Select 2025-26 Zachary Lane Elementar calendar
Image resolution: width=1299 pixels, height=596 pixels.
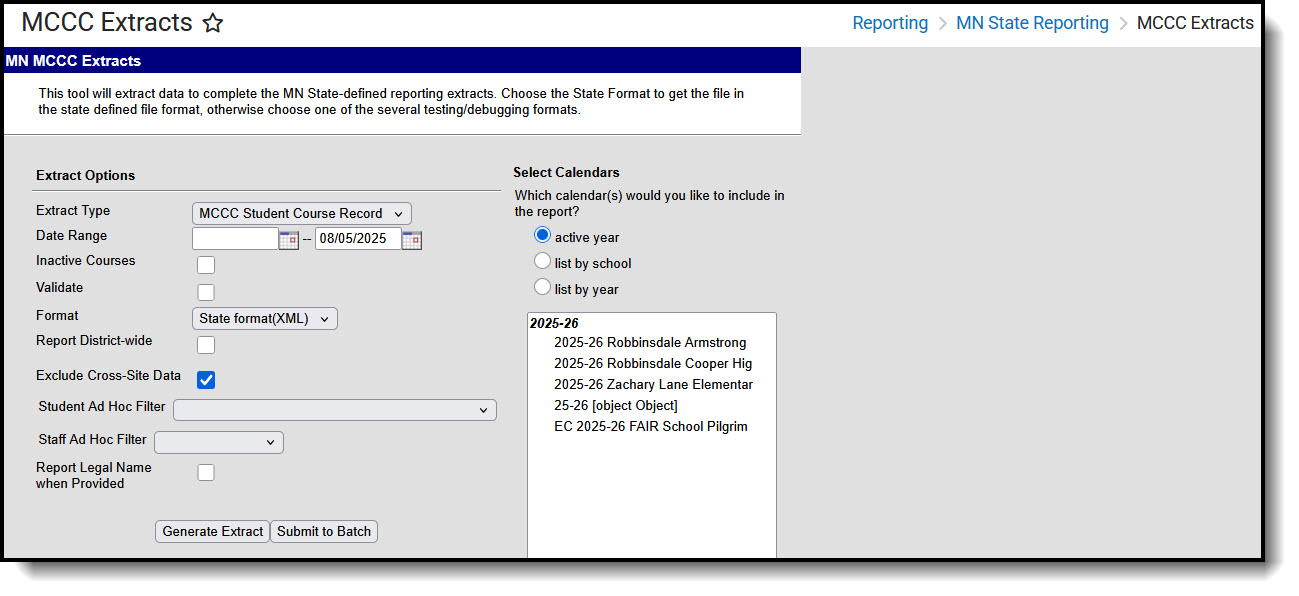click(652, 385)
